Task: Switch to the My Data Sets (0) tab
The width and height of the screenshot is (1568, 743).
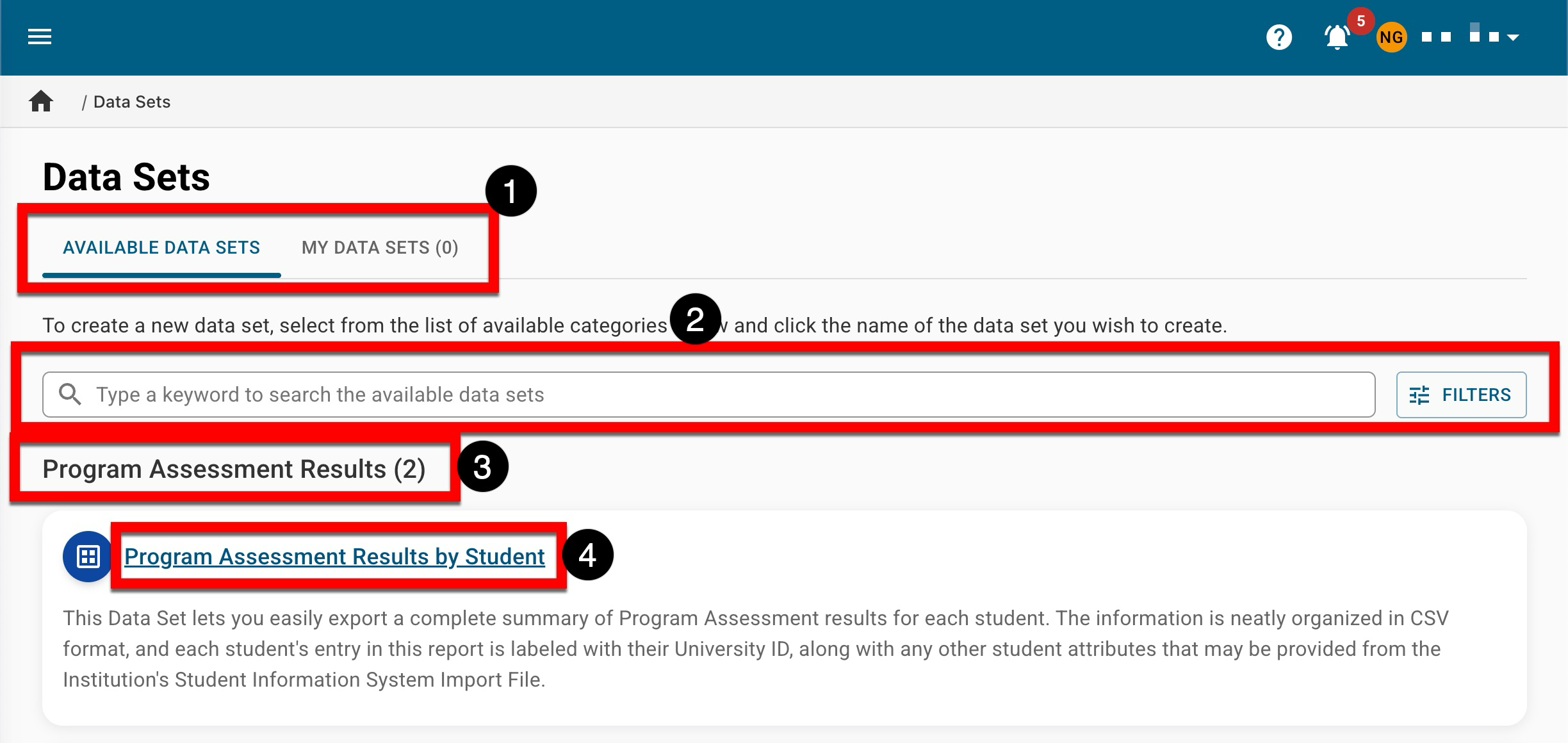Action: (380, 248)
